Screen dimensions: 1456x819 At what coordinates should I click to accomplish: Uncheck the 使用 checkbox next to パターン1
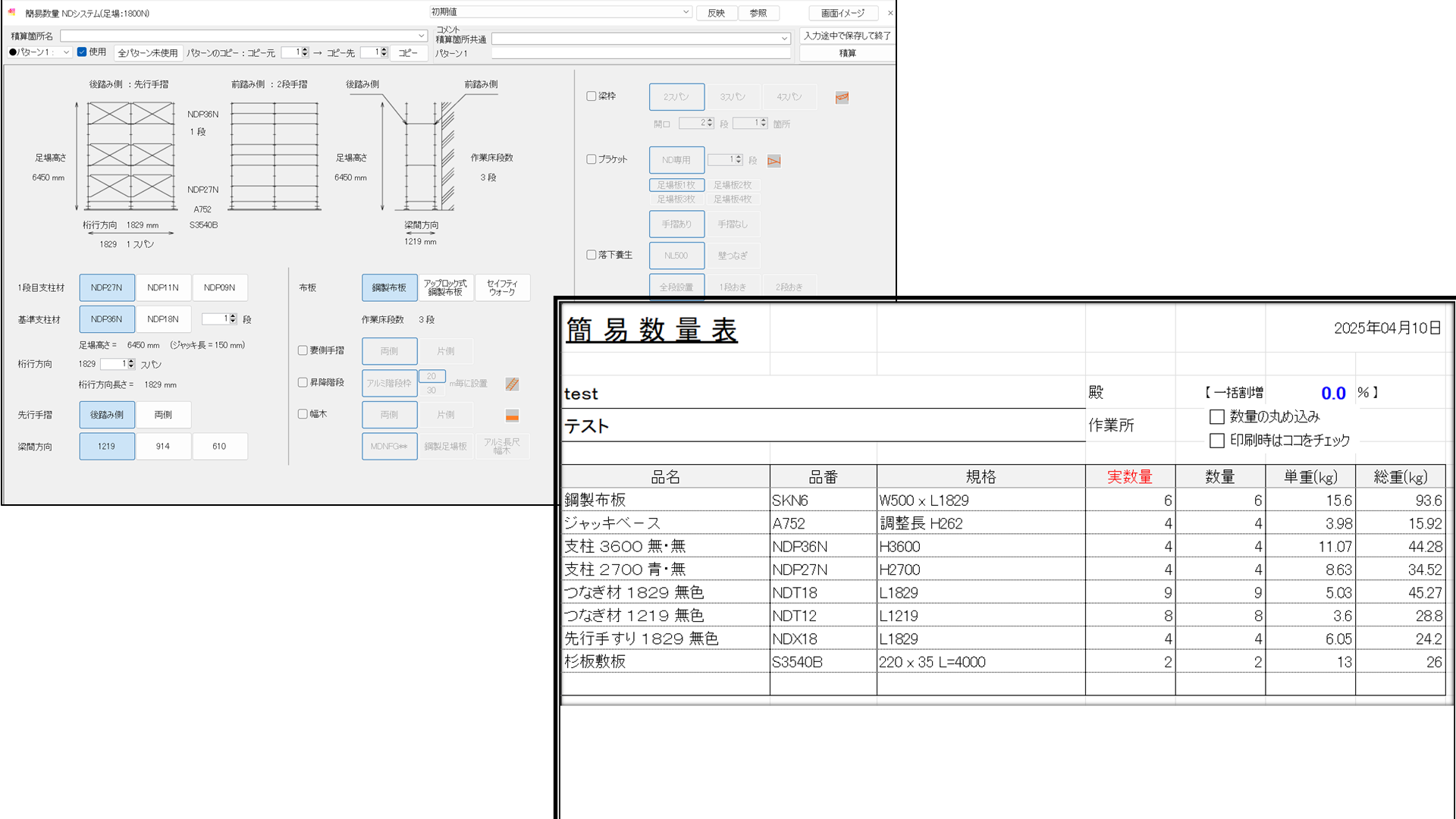pos(82,52)
